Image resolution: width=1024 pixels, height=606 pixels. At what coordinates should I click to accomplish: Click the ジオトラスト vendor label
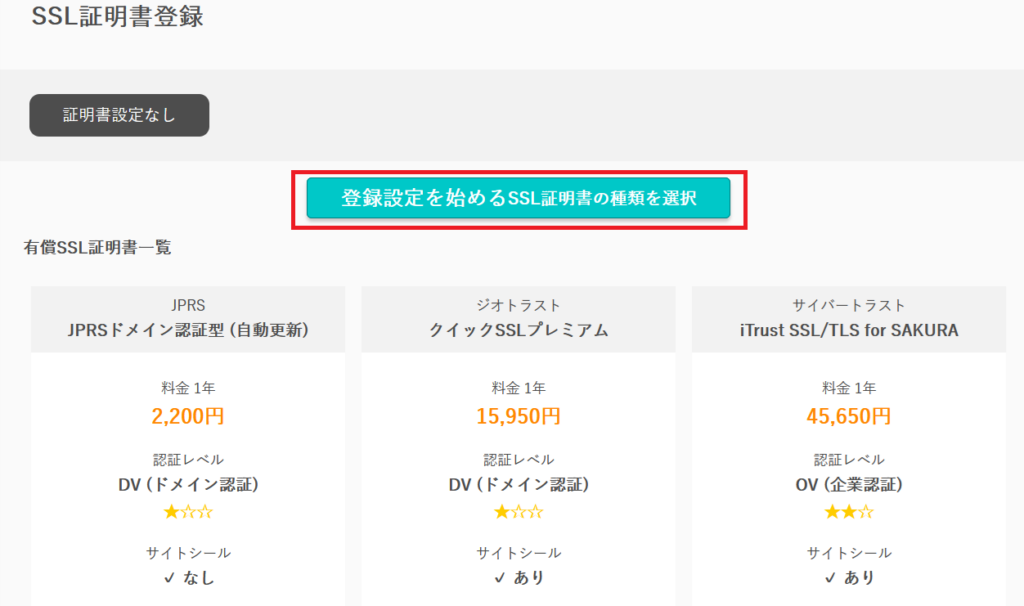coord(518,305)
